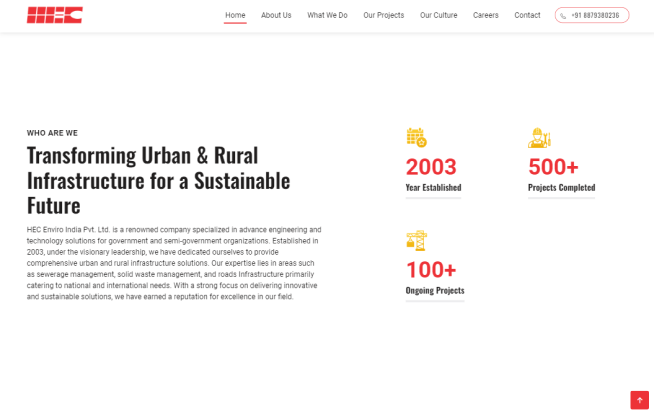Viewport: 654px width, 410px height.
Task: Click the Transforming Urban & Rural heading
Action: click(158, 181)
